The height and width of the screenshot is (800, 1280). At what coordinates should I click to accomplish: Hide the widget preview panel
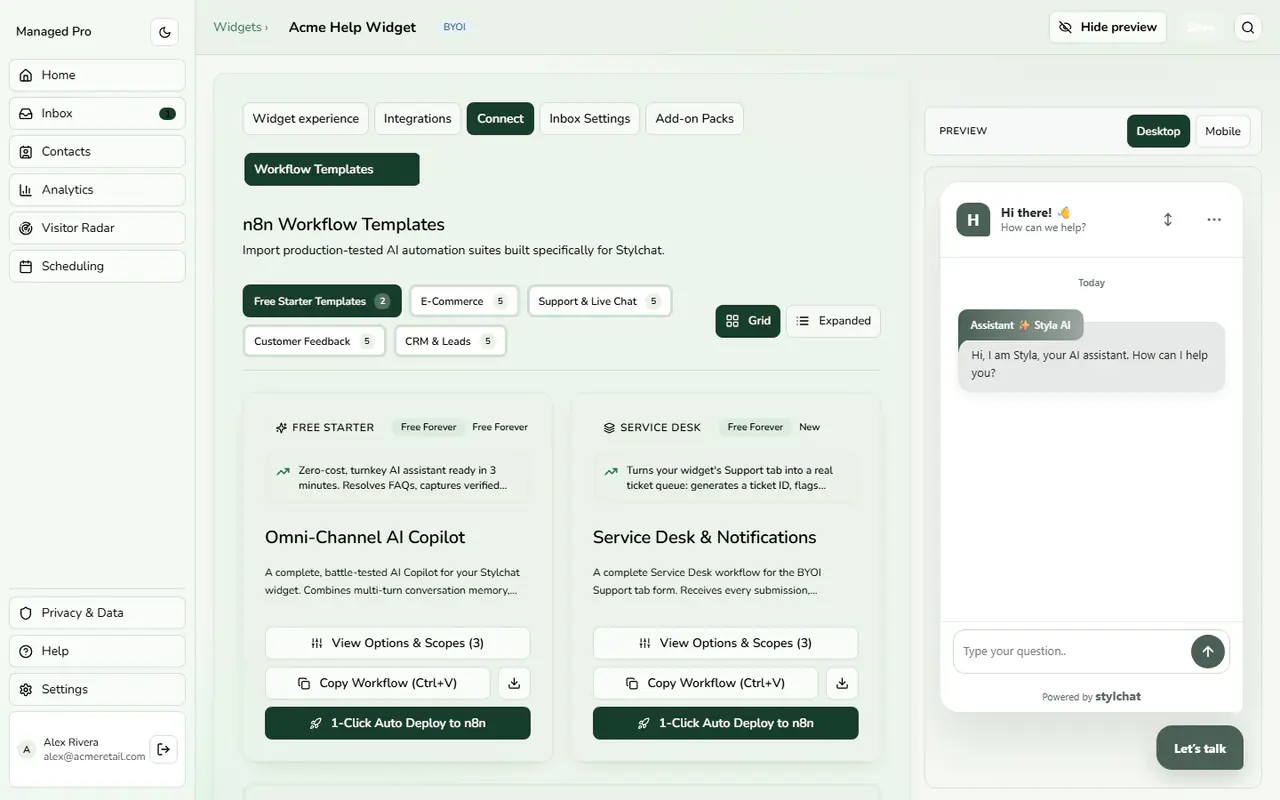pyautogui.click(x=1108, y=27)
